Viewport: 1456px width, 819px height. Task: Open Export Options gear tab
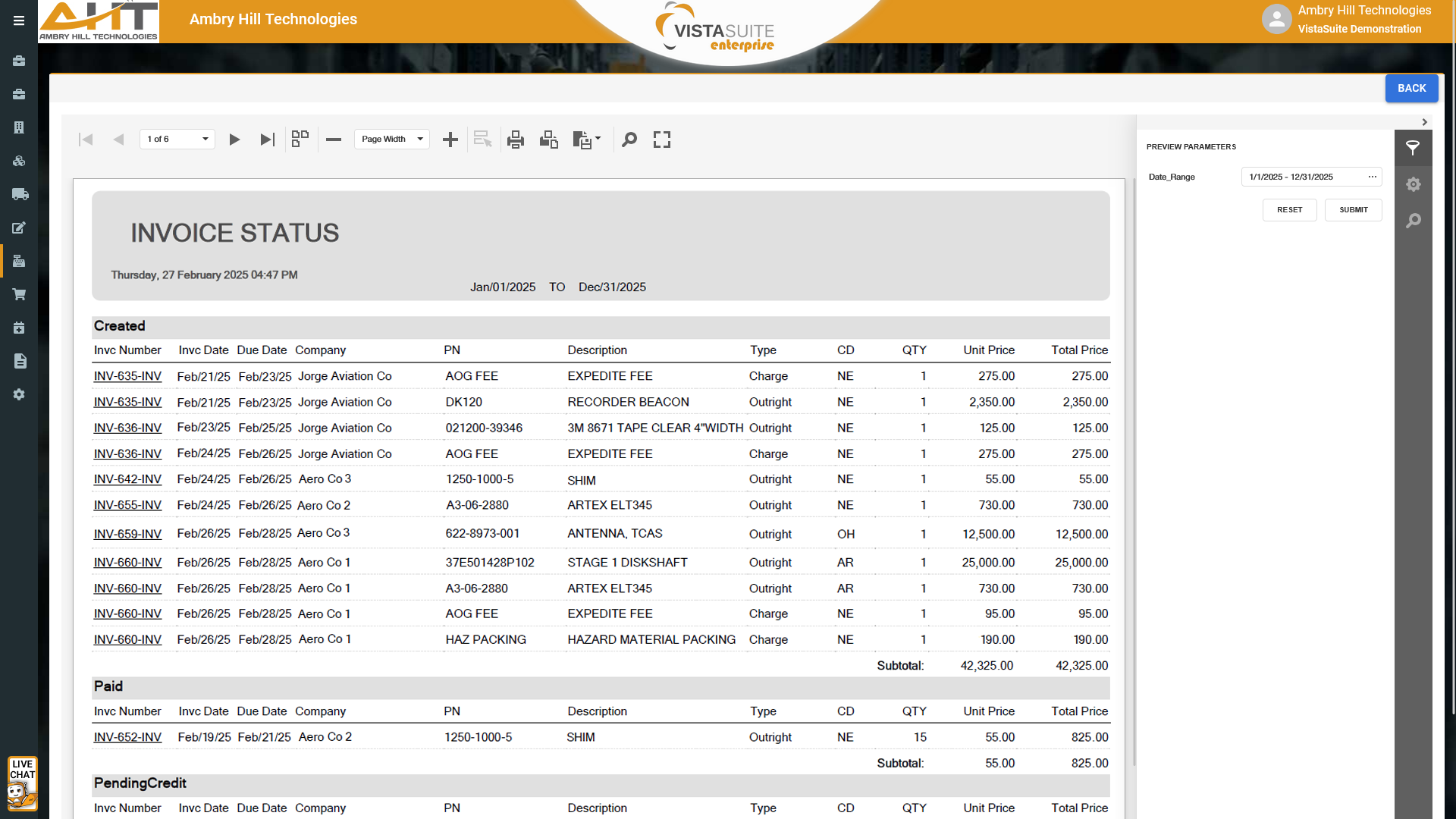1413,184
